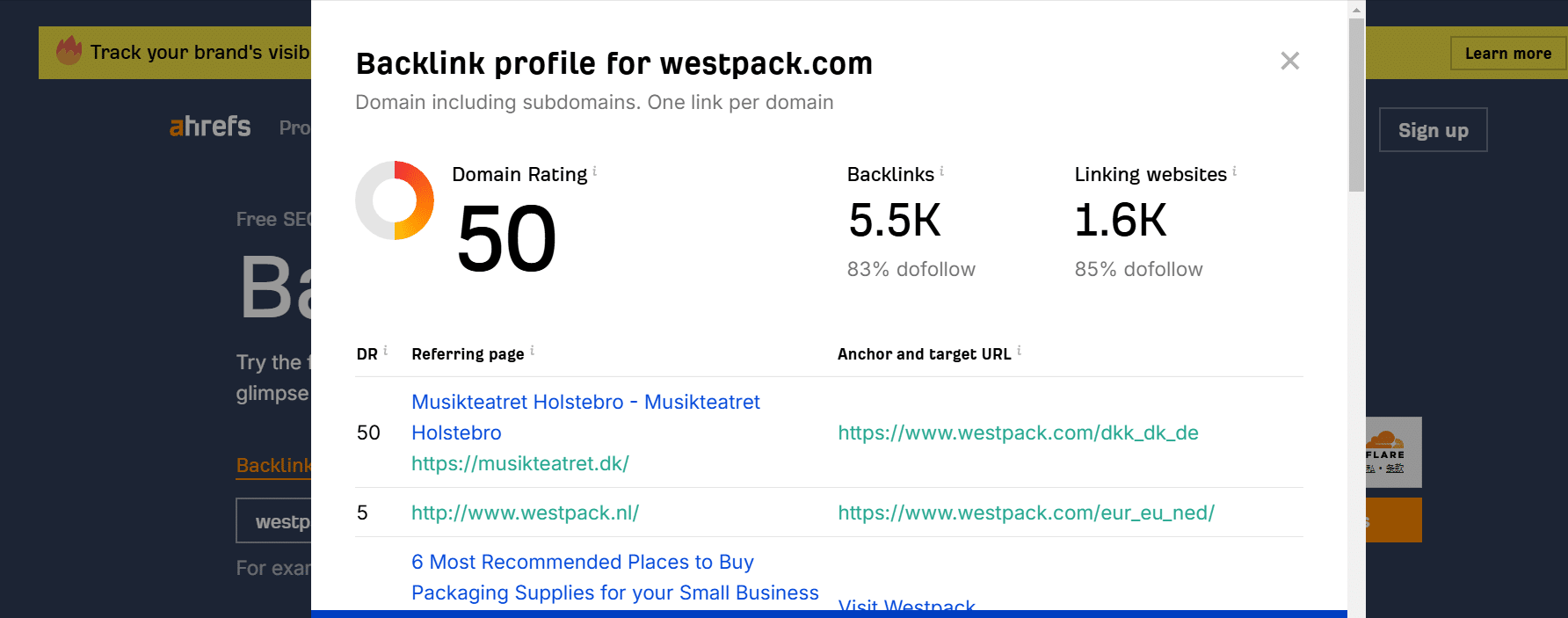Image resolution: width=1568 pixels, height=618 pixels.
Task: Click the Backlink profile for westpack.com heading
Action: [x=614, y=63]
